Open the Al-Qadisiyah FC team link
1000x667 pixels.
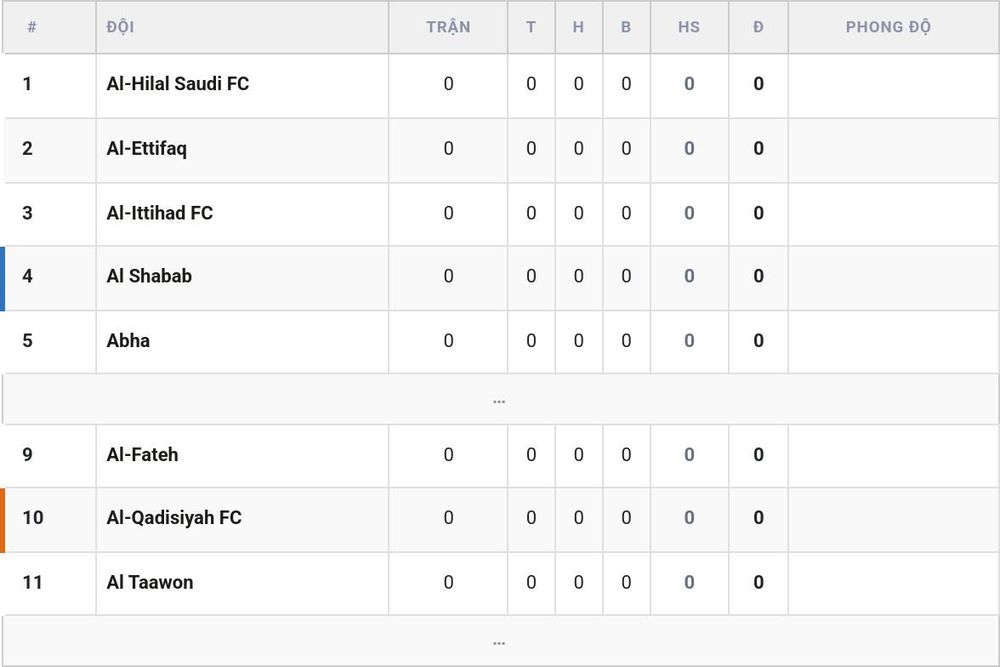coord(174,517)
